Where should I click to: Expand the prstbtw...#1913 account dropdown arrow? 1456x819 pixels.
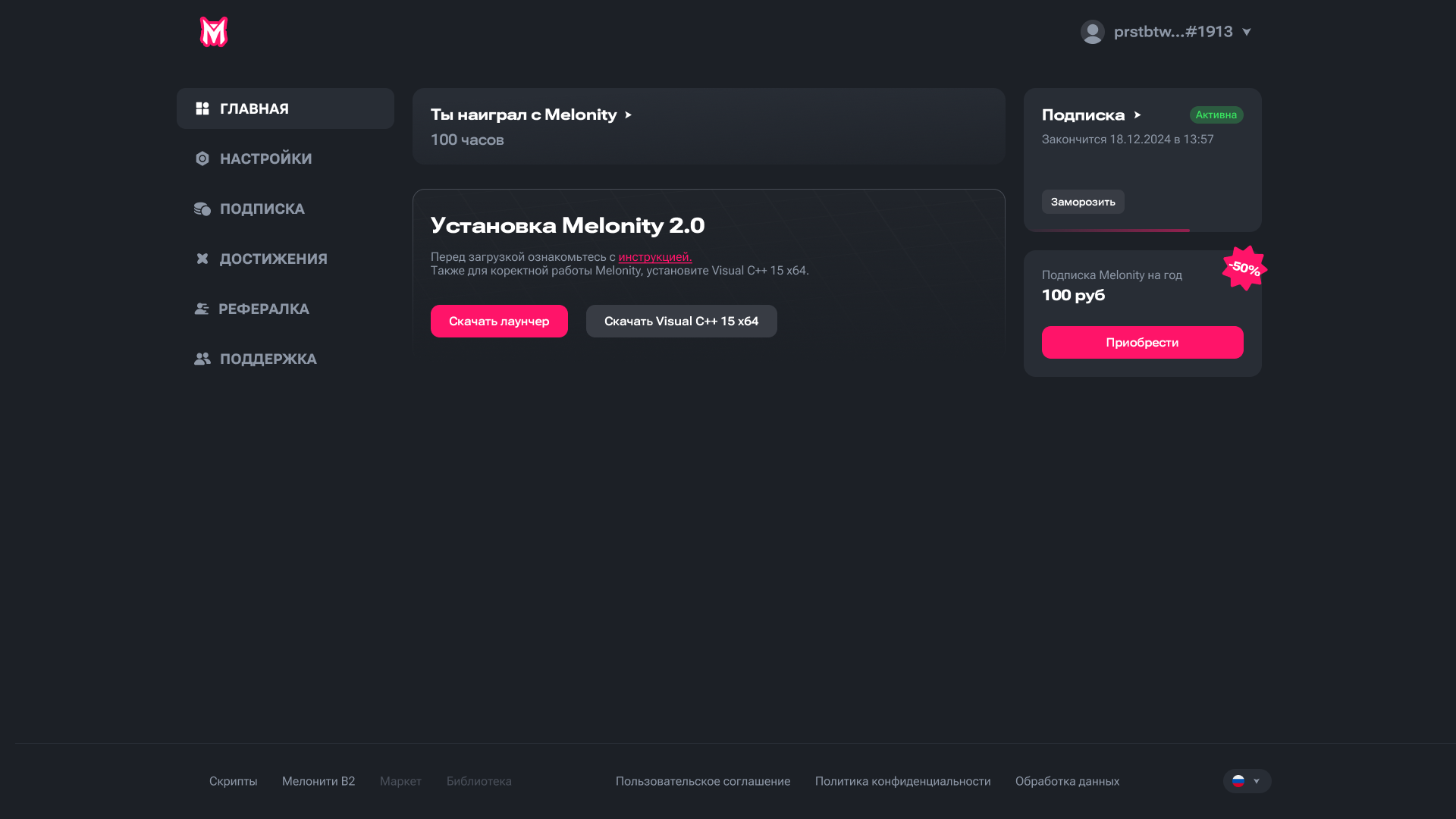(1246, 32)
